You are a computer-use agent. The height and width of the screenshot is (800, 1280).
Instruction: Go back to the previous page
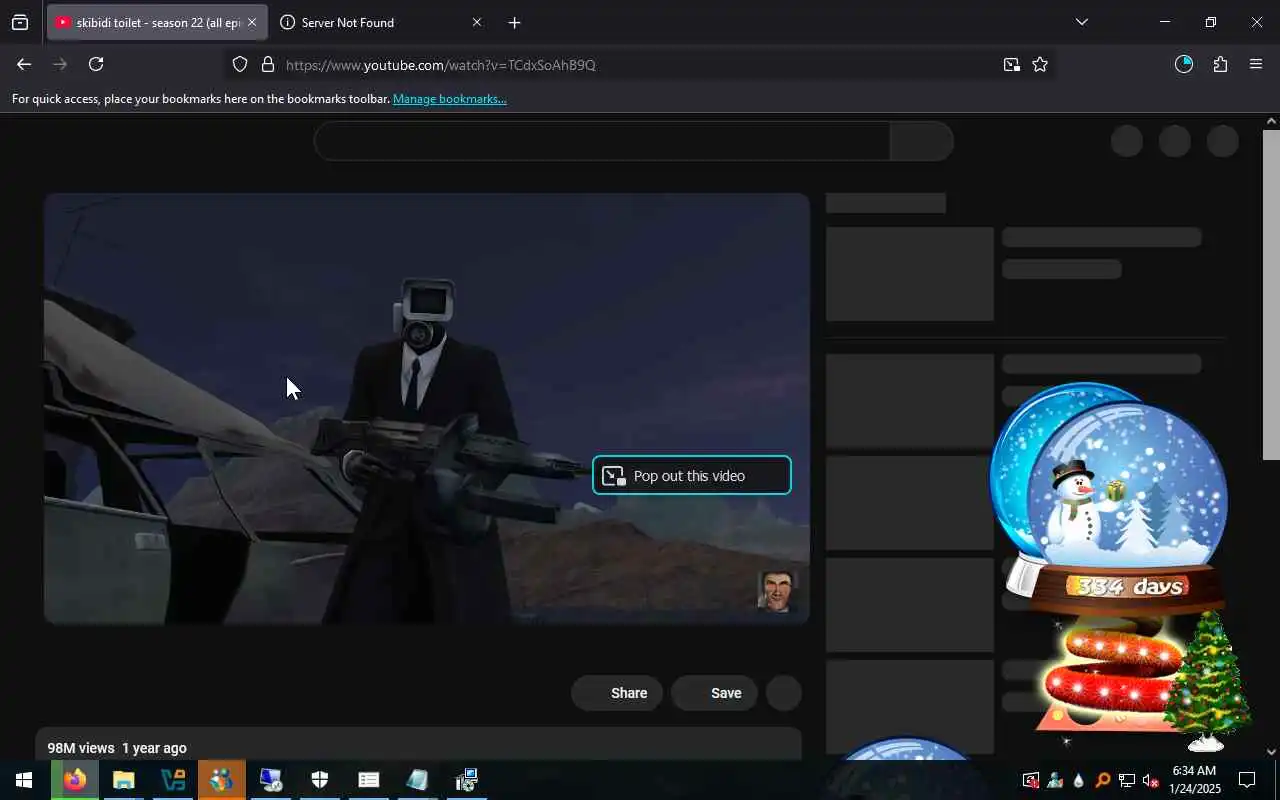click(x=24, y=64)
